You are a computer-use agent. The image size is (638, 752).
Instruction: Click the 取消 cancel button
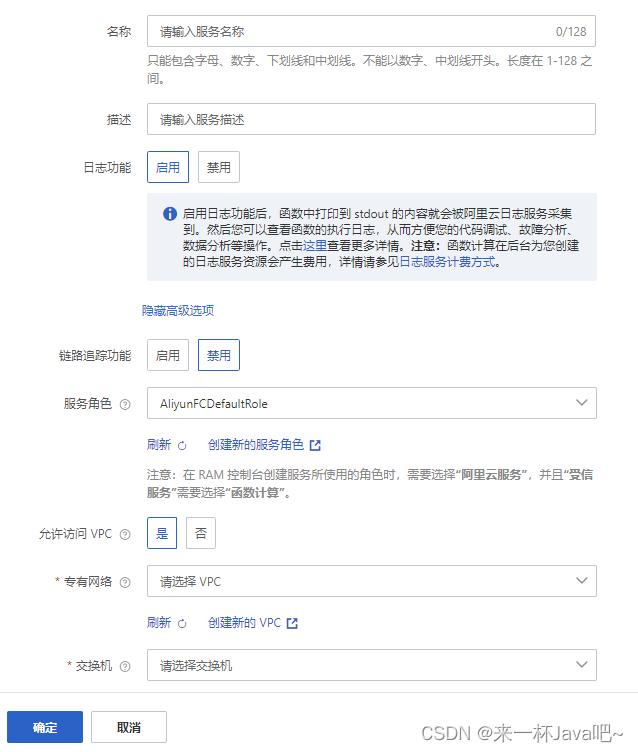pyautogui.click(x=129, y=727)
